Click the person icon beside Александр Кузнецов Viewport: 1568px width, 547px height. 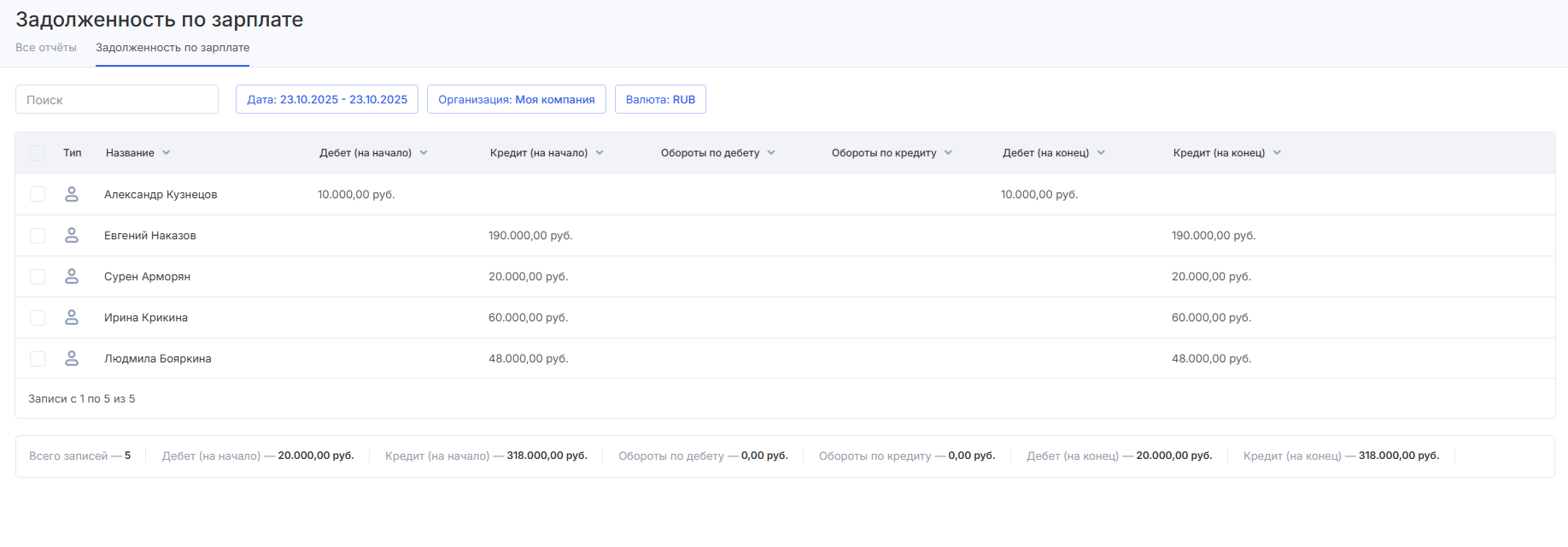(72, 194)
